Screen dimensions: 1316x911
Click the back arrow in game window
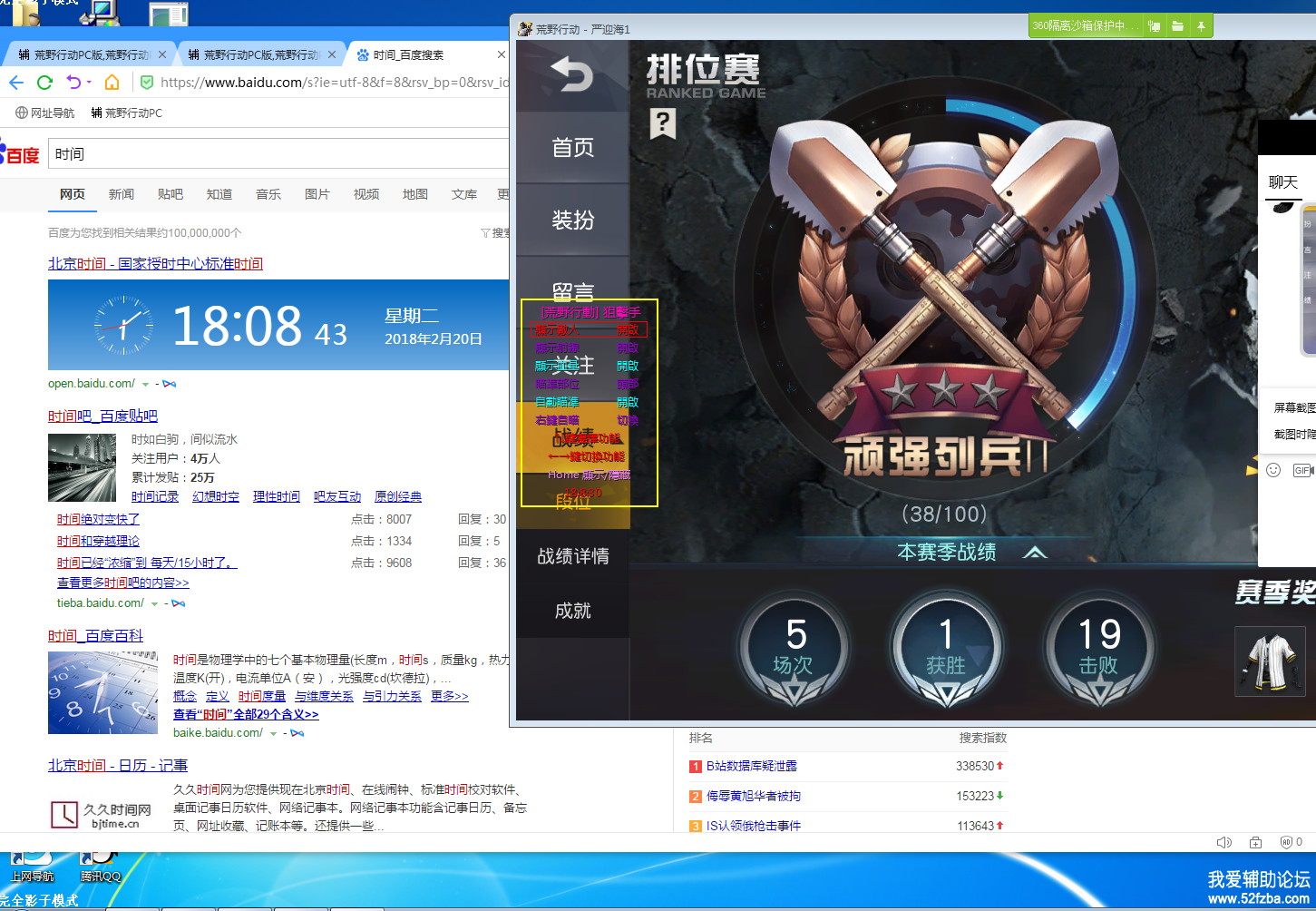571,73
